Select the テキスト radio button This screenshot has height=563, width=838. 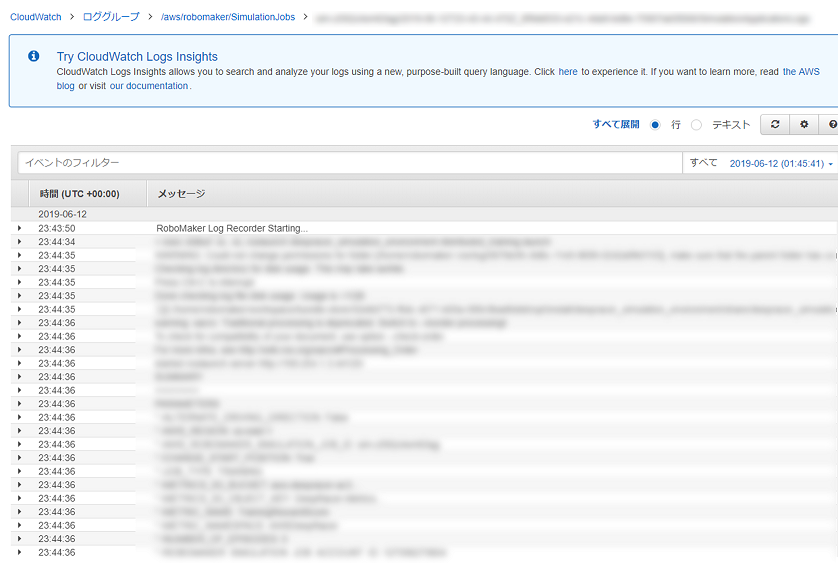click(x=696, y=125)
